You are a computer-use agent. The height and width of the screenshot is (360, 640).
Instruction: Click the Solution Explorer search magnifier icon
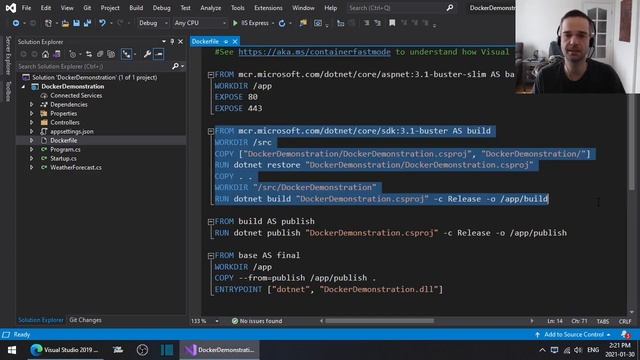click(x=176, y=66)
